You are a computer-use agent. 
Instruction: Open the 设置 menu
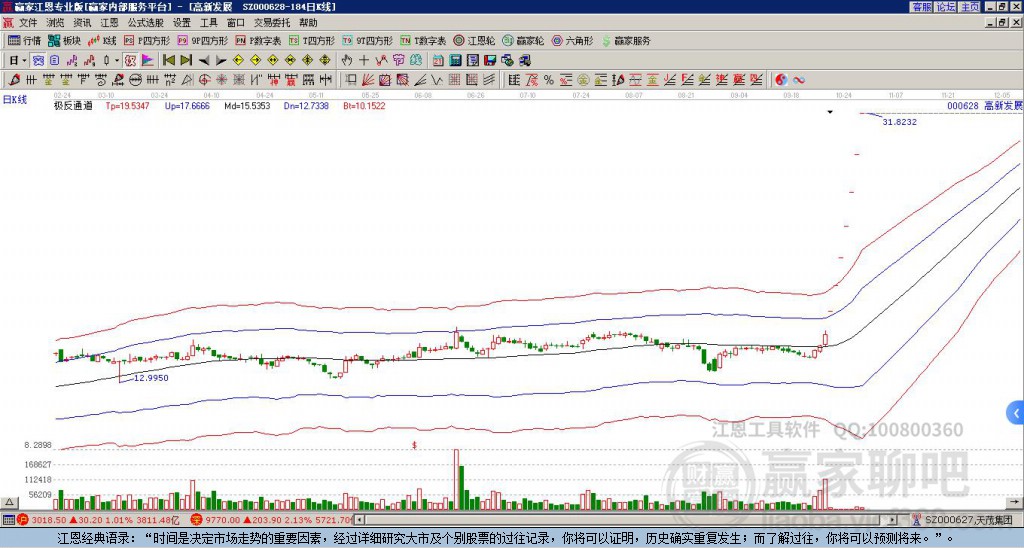pyautogui.click(x=182, y=23)
